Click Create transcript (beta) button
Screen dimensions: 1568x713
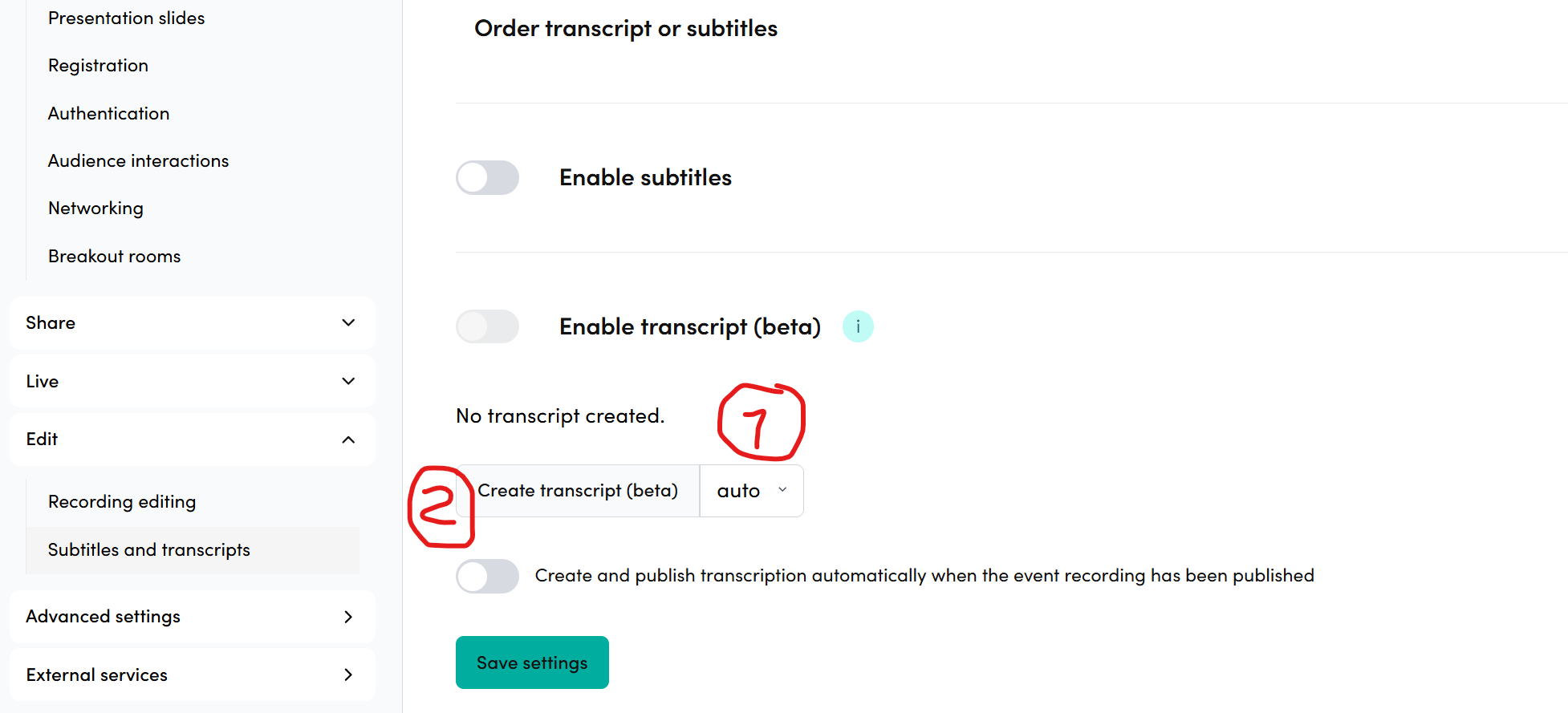coord(578,491)
